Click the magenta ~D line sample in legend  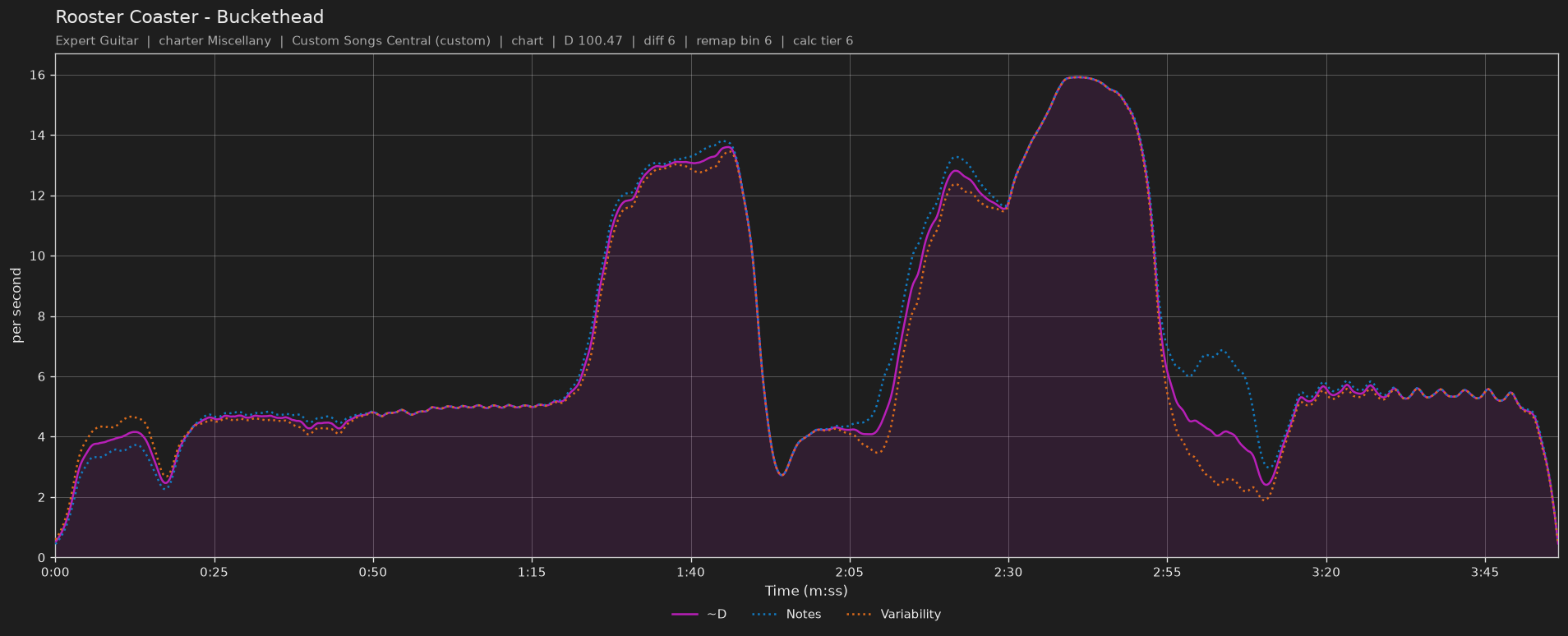685,615
